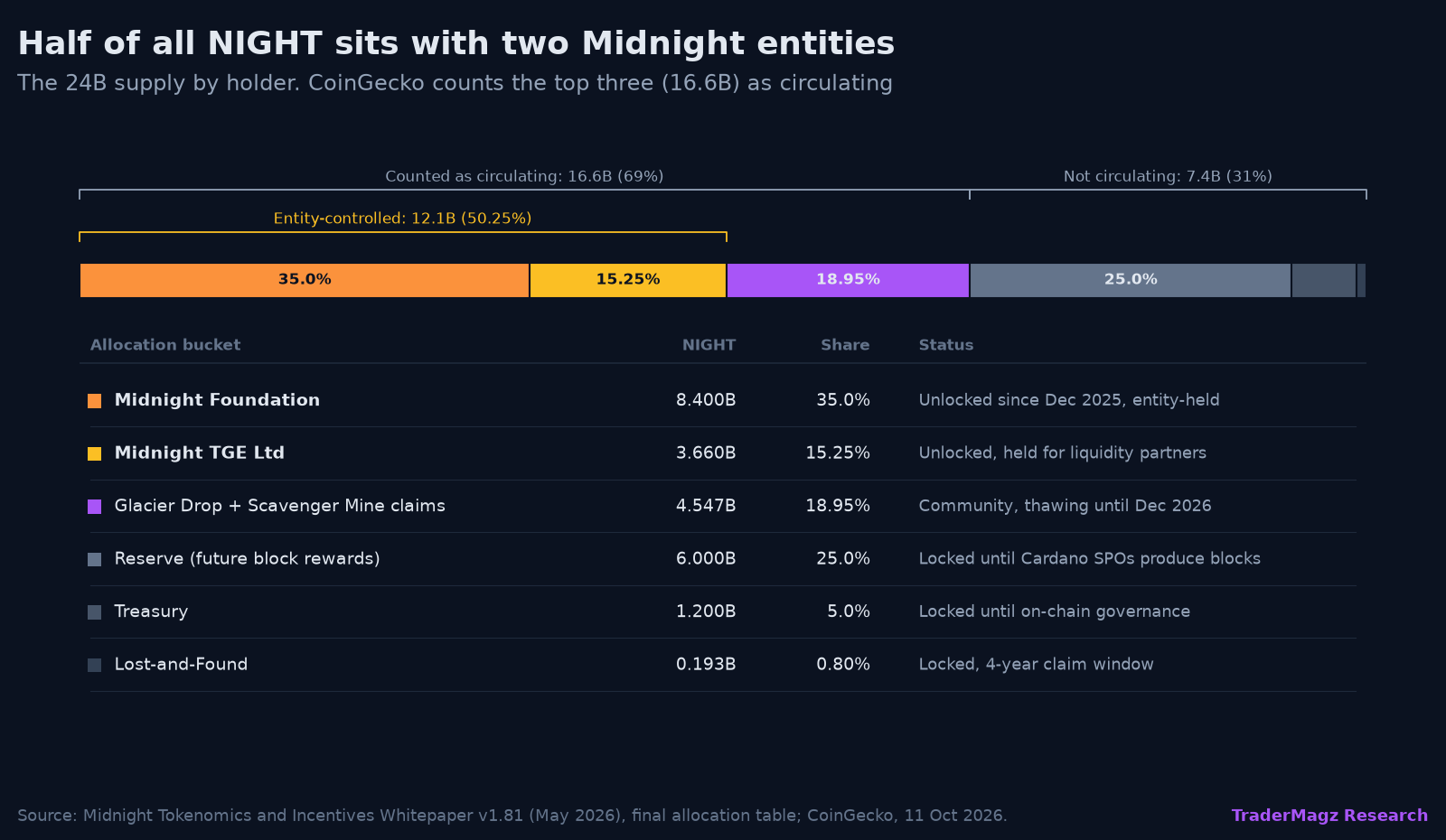The image size is (1446, 840).
Task: Click the 8.400B NIGHT value
Action: 706,400
